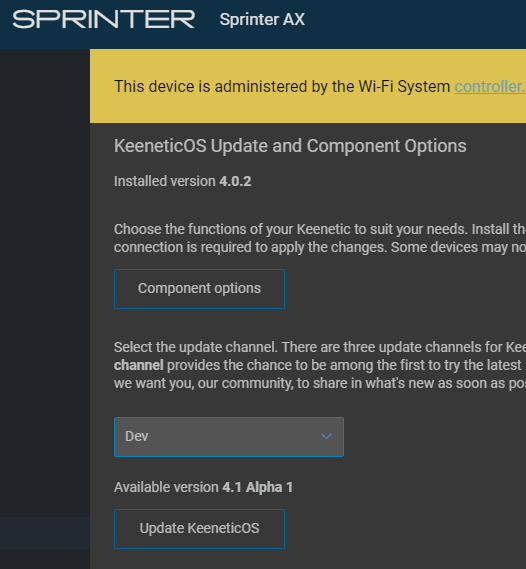This screenshot has height=569, width=526.
Task: Click the 'connection is required' text line
Action: pyautogui.click(x=320, y=247)
